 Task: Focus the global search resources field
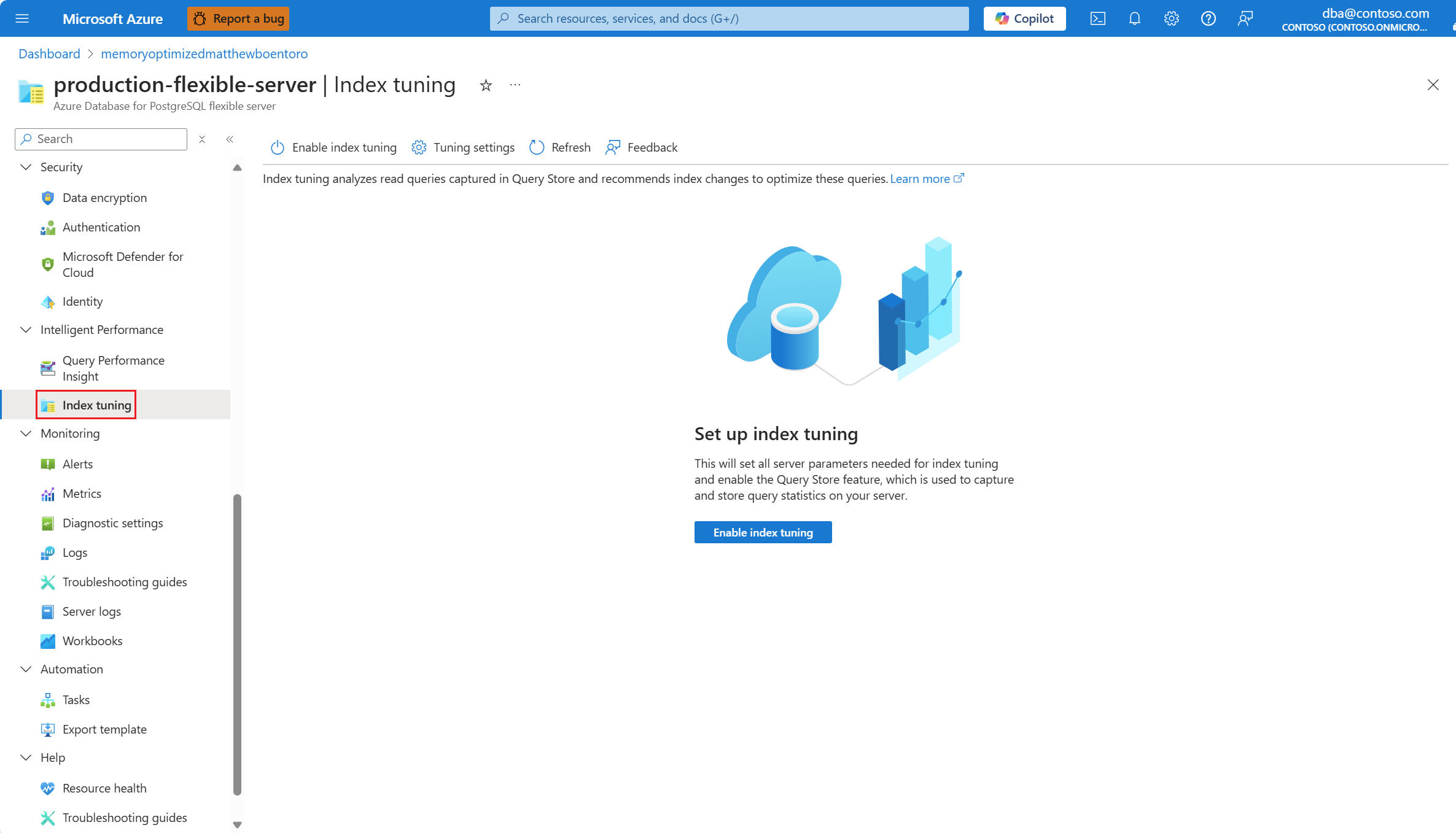click(729, 18)
